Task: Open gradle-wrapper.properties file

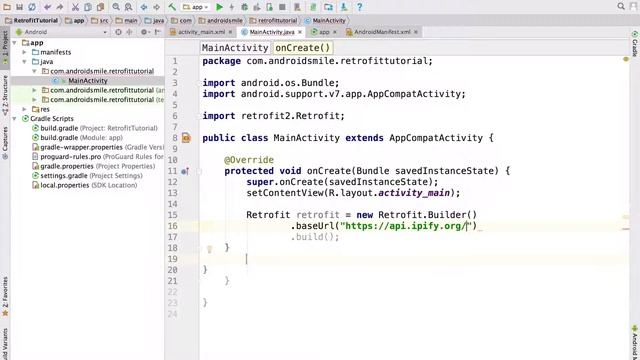Action: (98, 147)
